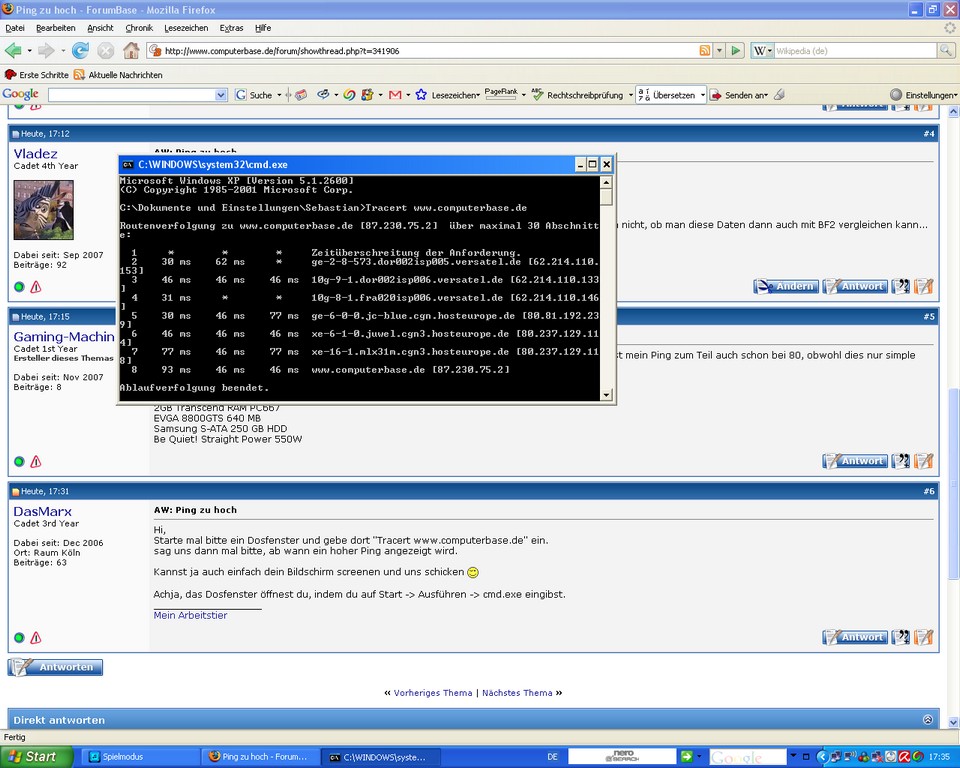Click the Senden an toolbar button
Image resolution: width=960 pixels, height=768 pixels.
click(x=738, y=95)
